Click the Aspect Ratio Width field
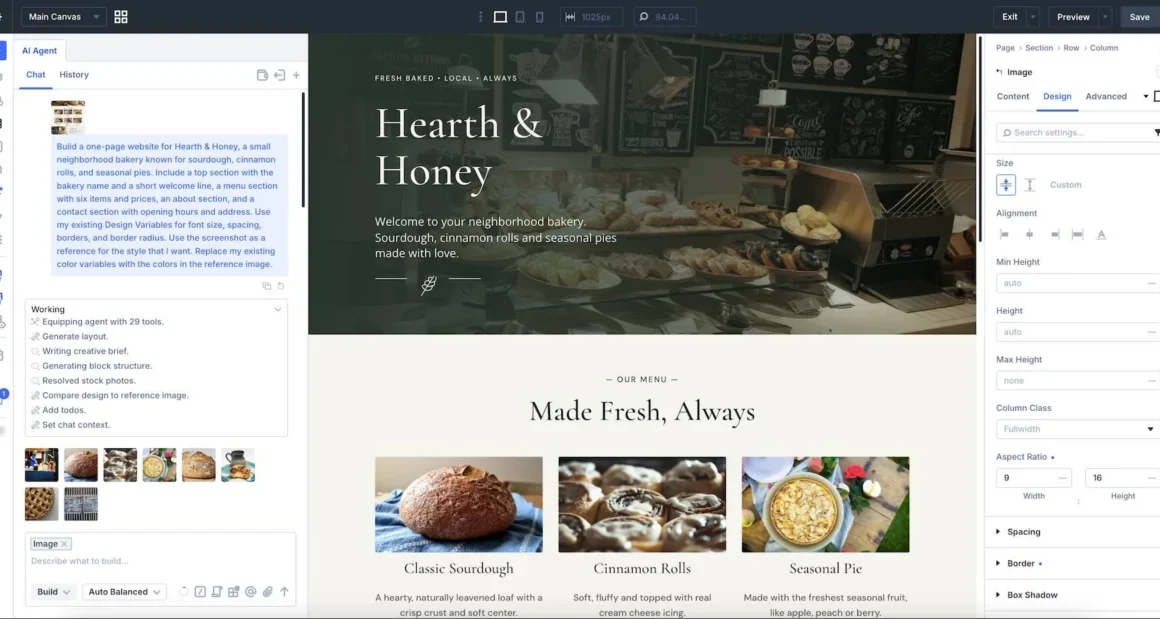Screen dimensions: 1160x619 (1033, 478)
